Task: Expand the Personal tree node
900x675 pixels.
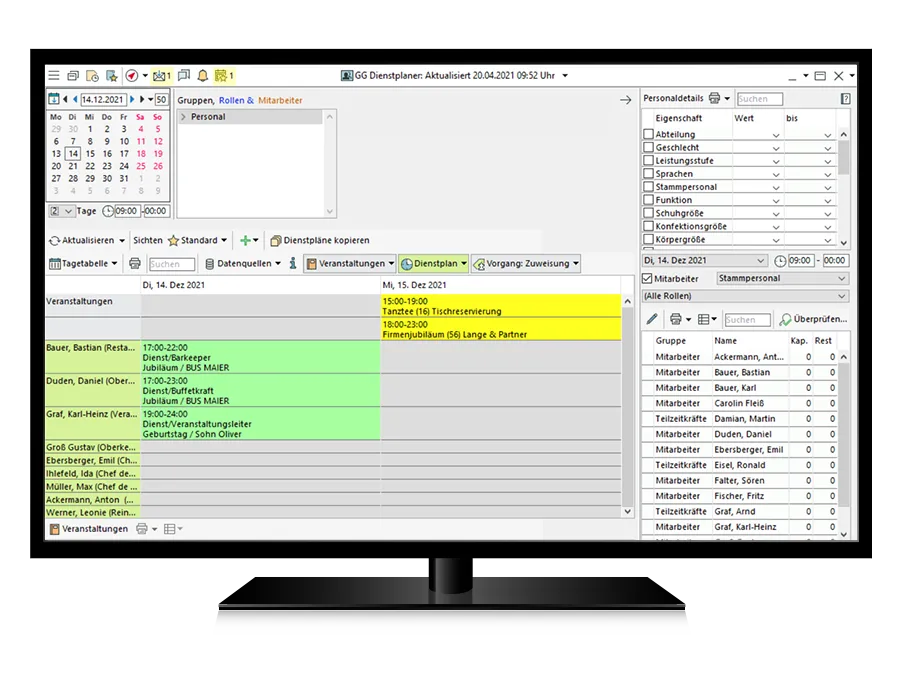Action: click(x=184, y=117)
